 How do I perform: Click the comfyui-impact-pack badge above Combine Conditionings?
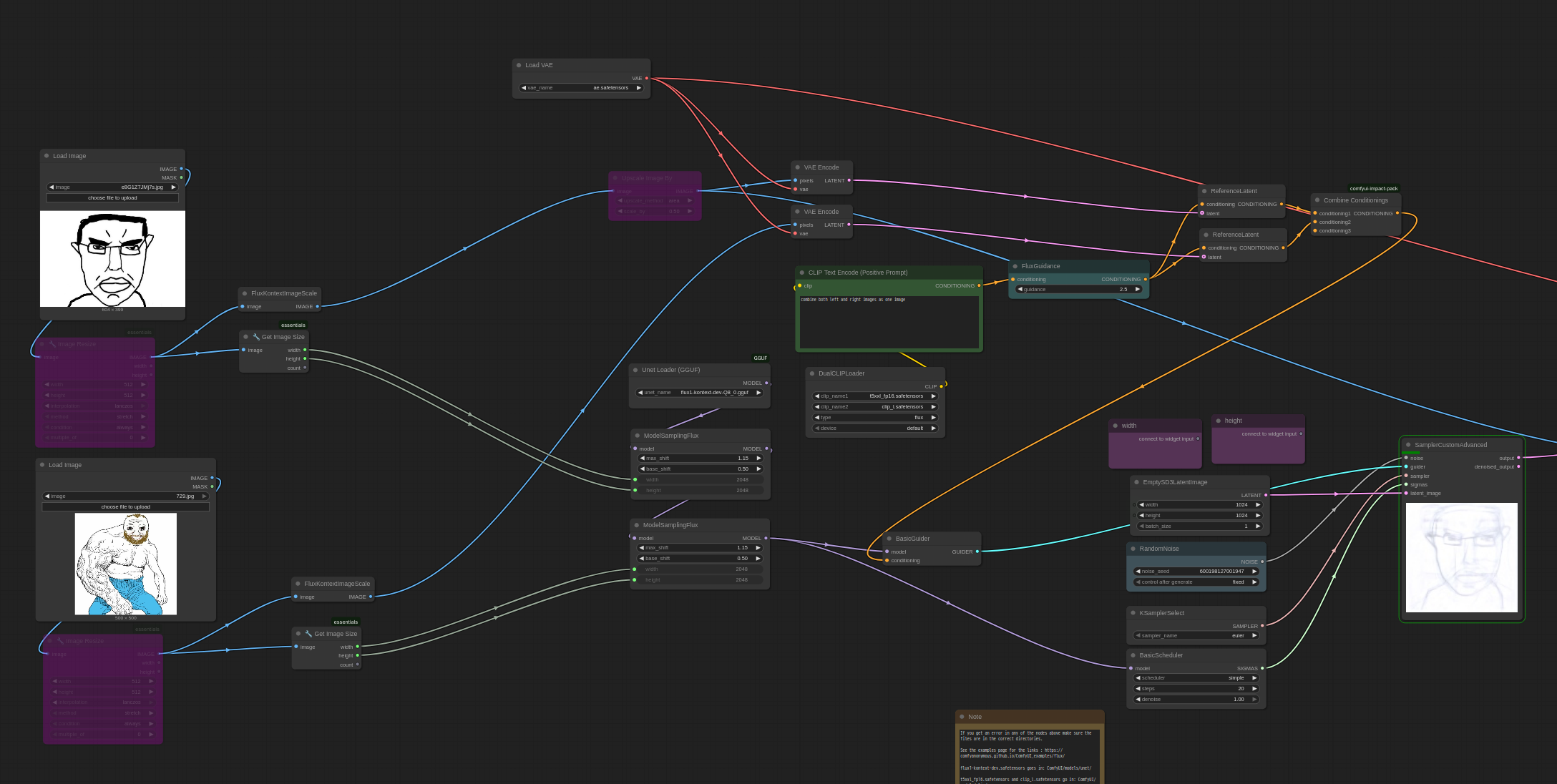[1374, 189]
